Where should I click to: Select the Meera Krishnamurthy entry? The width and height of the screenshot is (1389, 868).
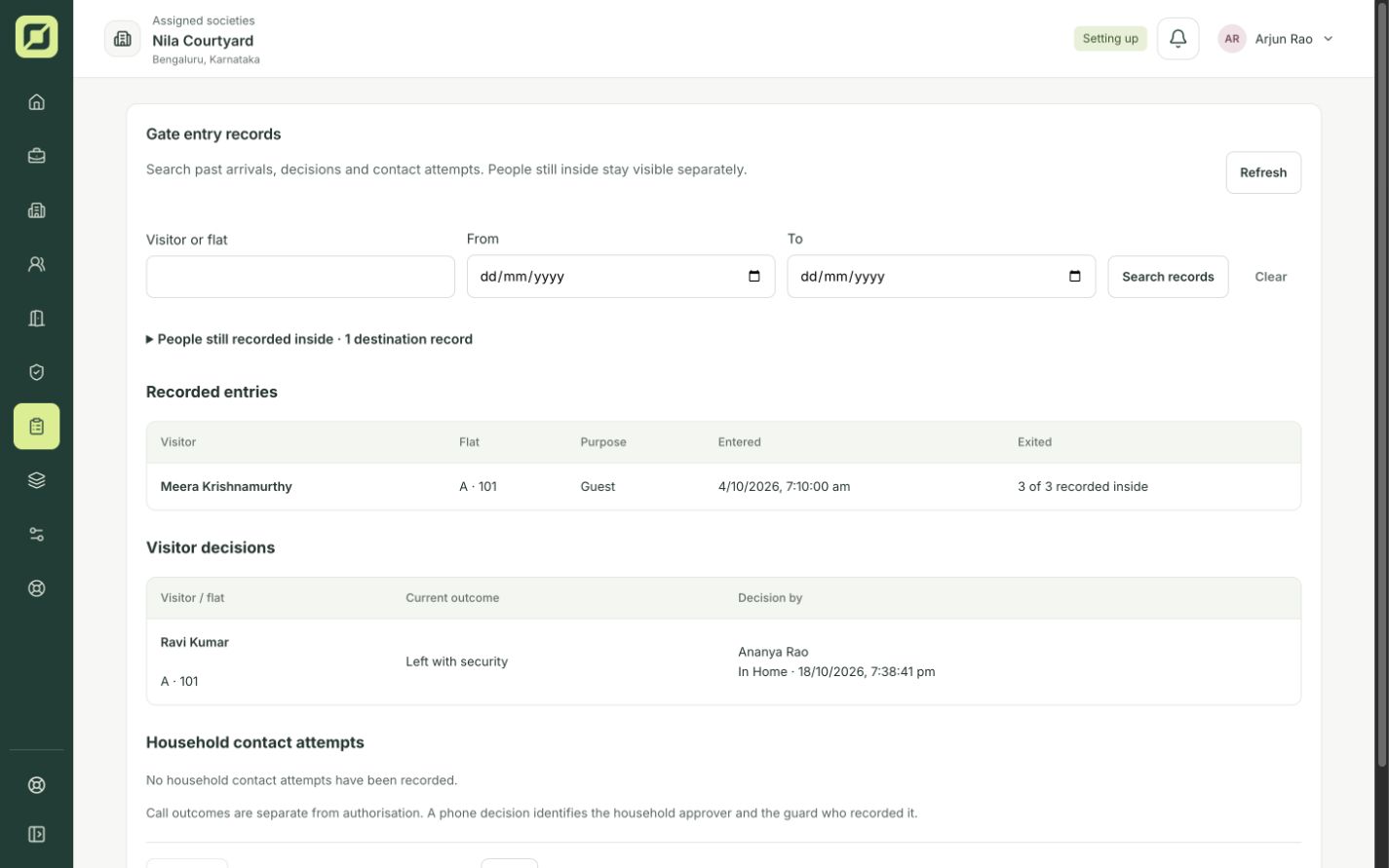tap(723, 486)
